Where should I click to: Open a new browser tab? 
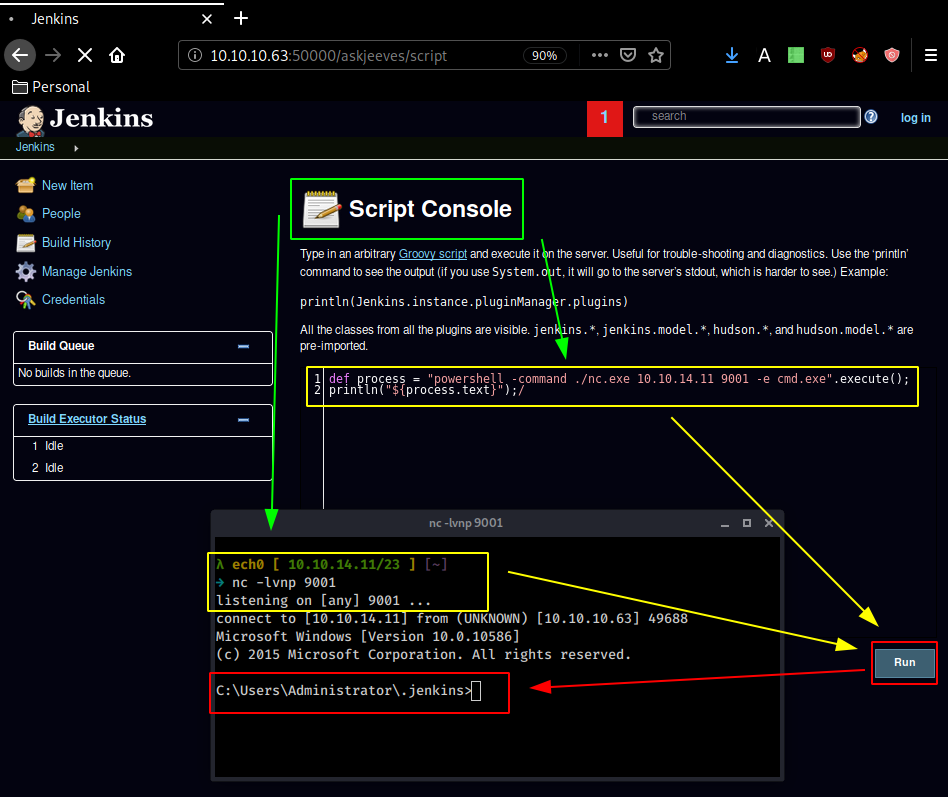coord(241,19)
